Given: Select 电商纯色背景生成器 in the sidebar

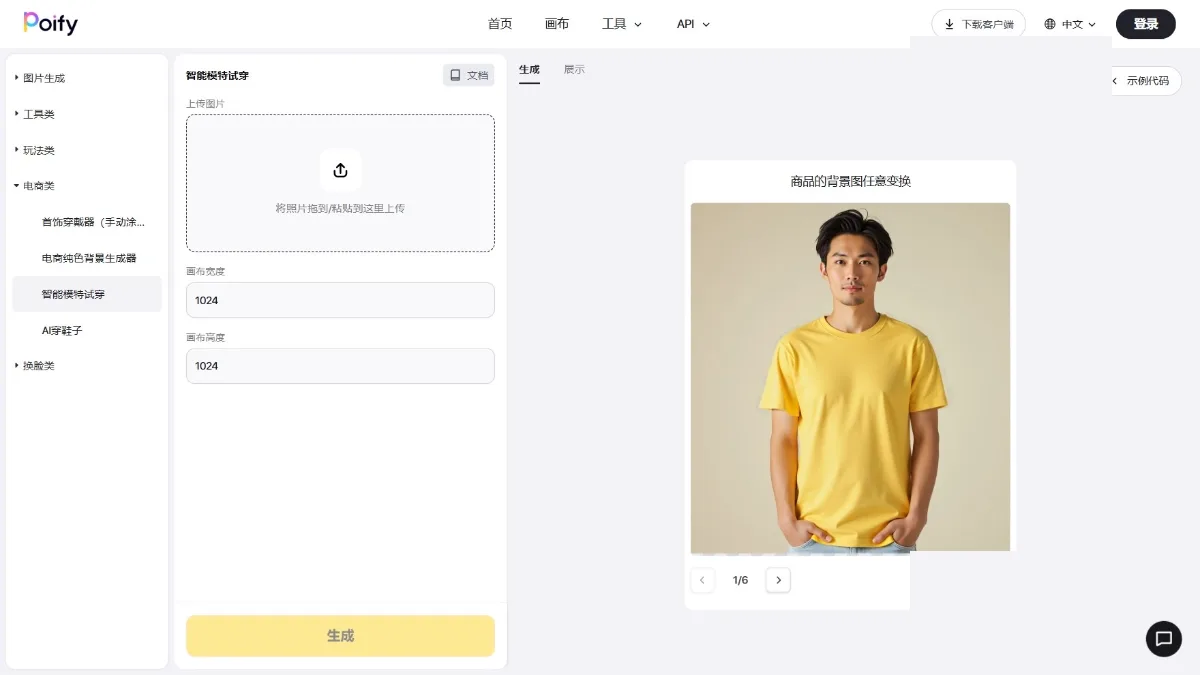Looking at the screenshot, I should click(87, 258).
